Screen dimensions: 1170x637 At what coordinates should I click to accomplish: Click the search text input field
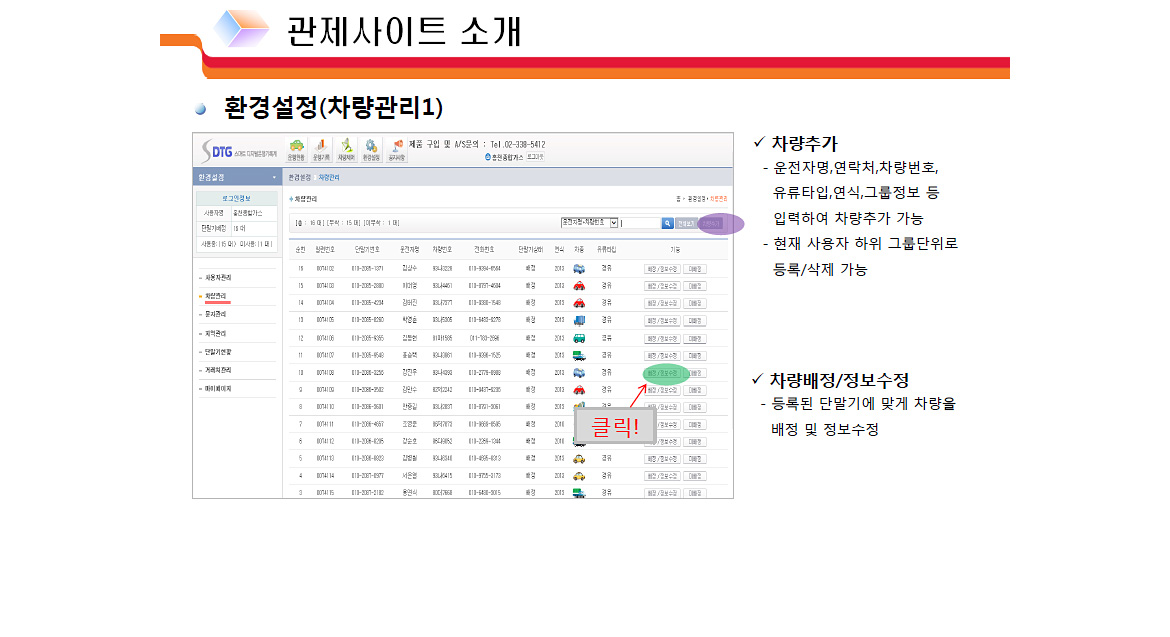click(639, 223)
